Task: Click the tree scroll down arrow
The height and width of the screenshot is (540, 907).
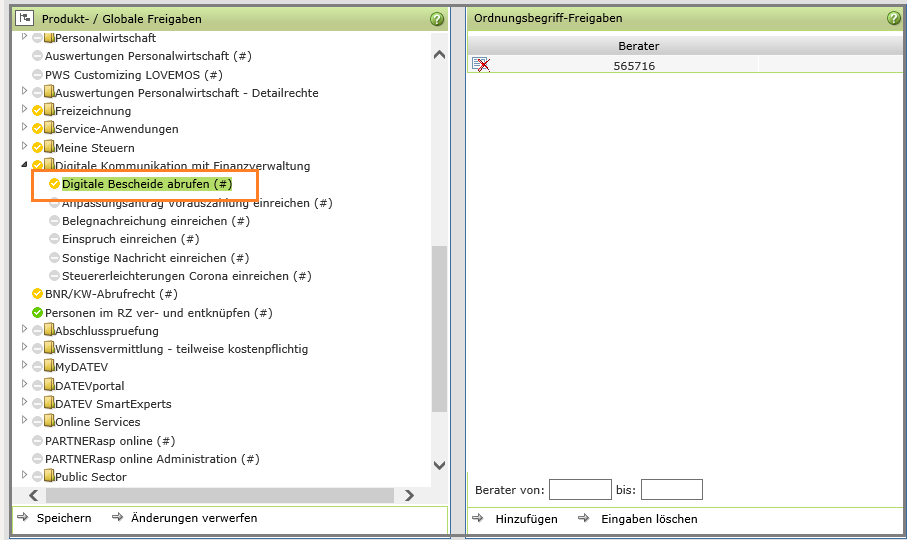Action: pos(440,465)
